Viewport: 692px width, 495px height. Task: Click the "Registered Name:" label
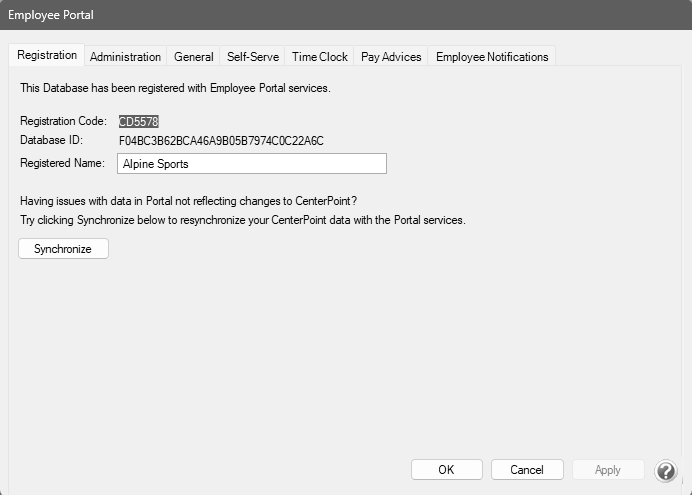pos(62,163)
